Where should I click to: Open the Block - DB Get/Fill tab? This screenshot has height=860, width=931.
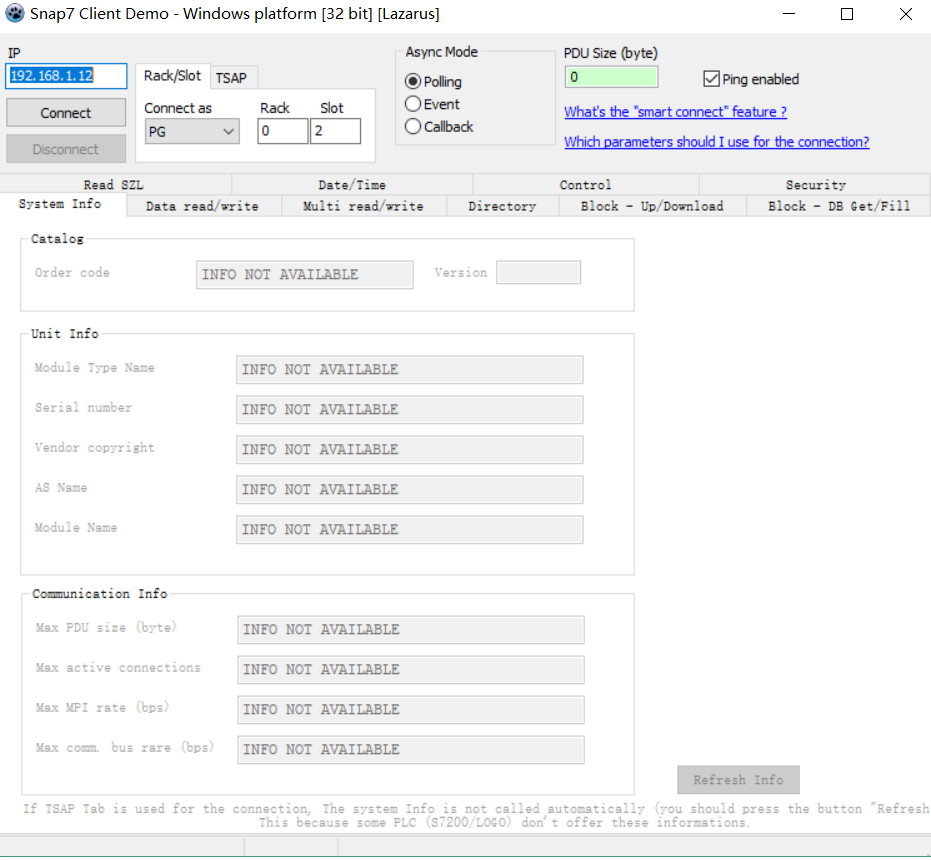click(x=838, y=206)
